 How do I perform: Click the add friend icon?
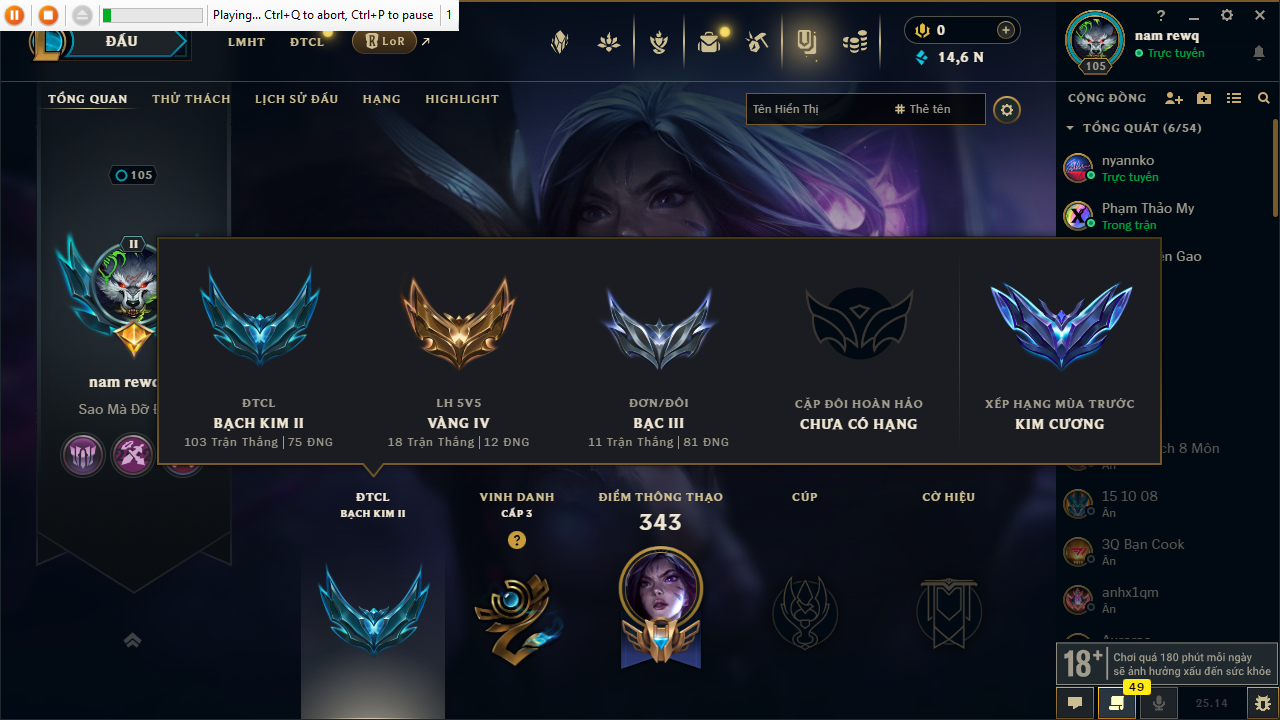[x=1174, y=98]
